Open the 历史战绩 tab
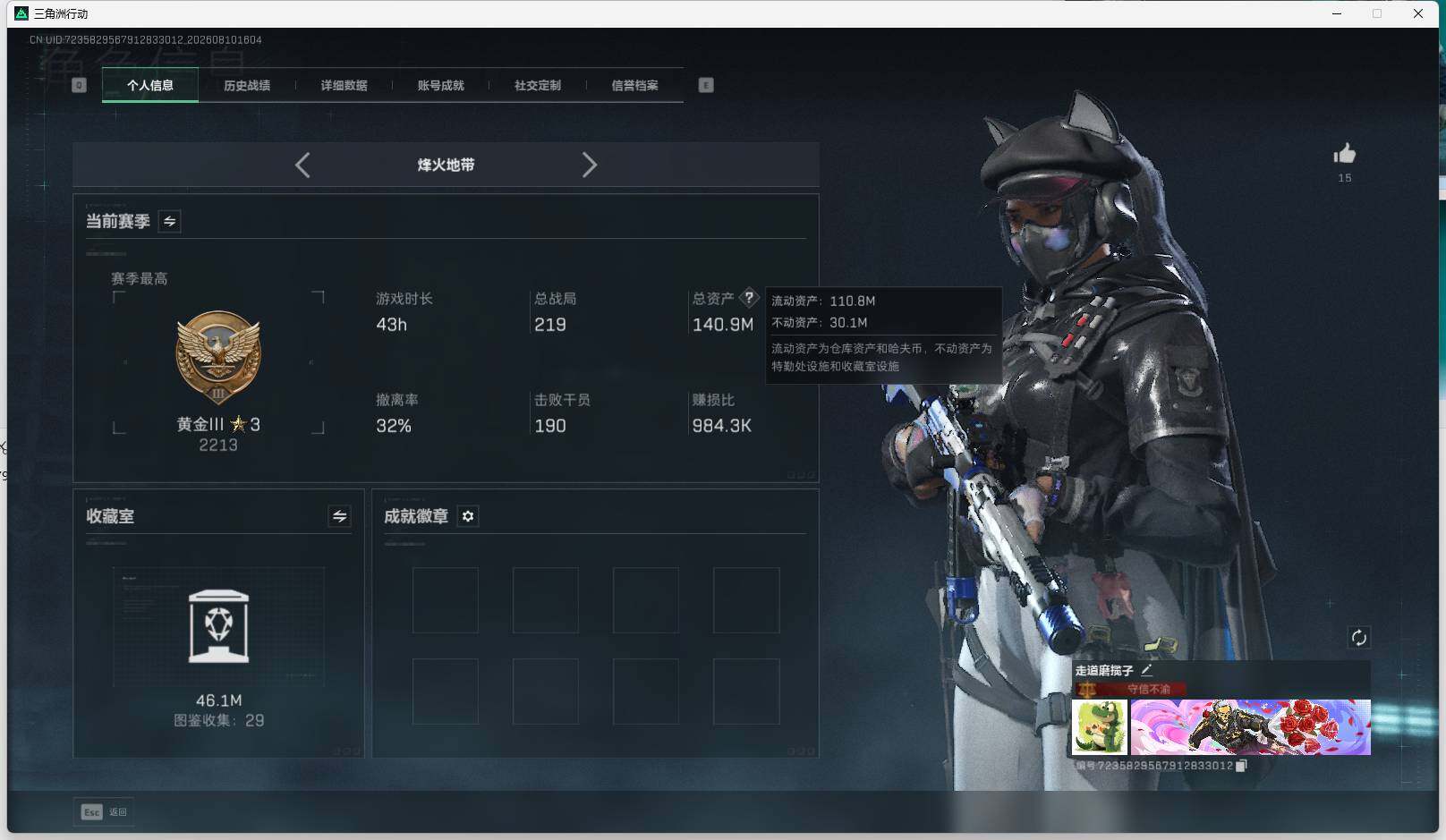1446x840 pixels. pyautogui.click(x=247, y=85)
